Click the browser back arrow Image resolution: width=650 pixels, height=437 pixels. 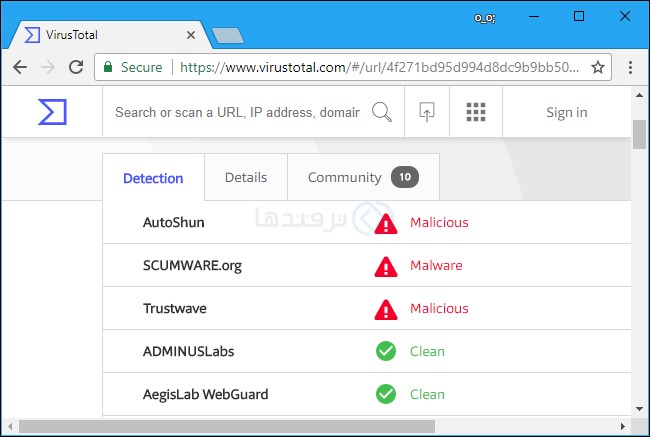pyautogui.click(x=19, y=67)
